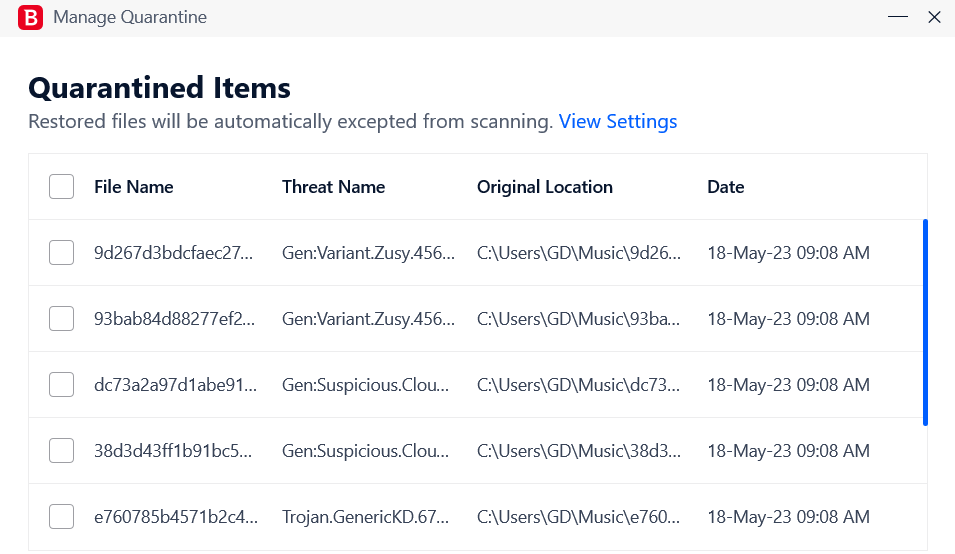Image resolution: width=955 pixels, height=554 pixels.
Task: Select the Trojan.GenericKD.67 threat entry
Action: coord(365,517)
